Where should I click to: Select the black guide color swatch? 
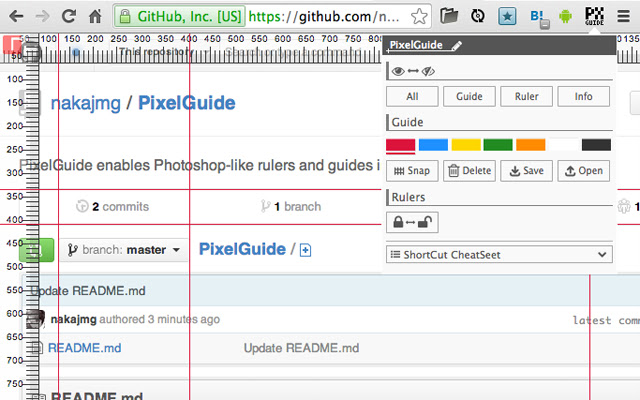coord(596,145)
